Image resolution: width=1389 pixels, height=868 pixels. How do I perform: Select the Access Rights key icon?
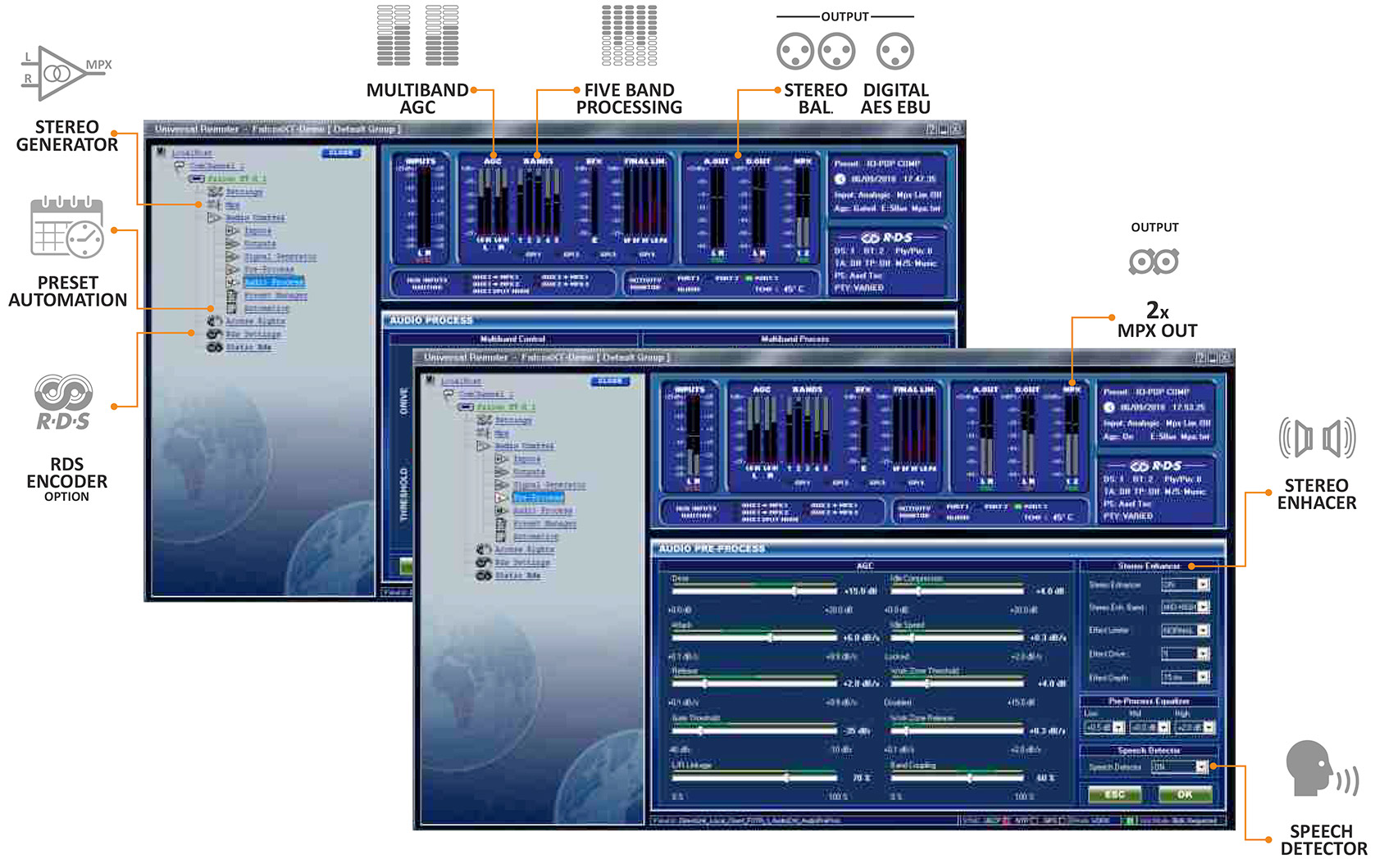(481, 548)
